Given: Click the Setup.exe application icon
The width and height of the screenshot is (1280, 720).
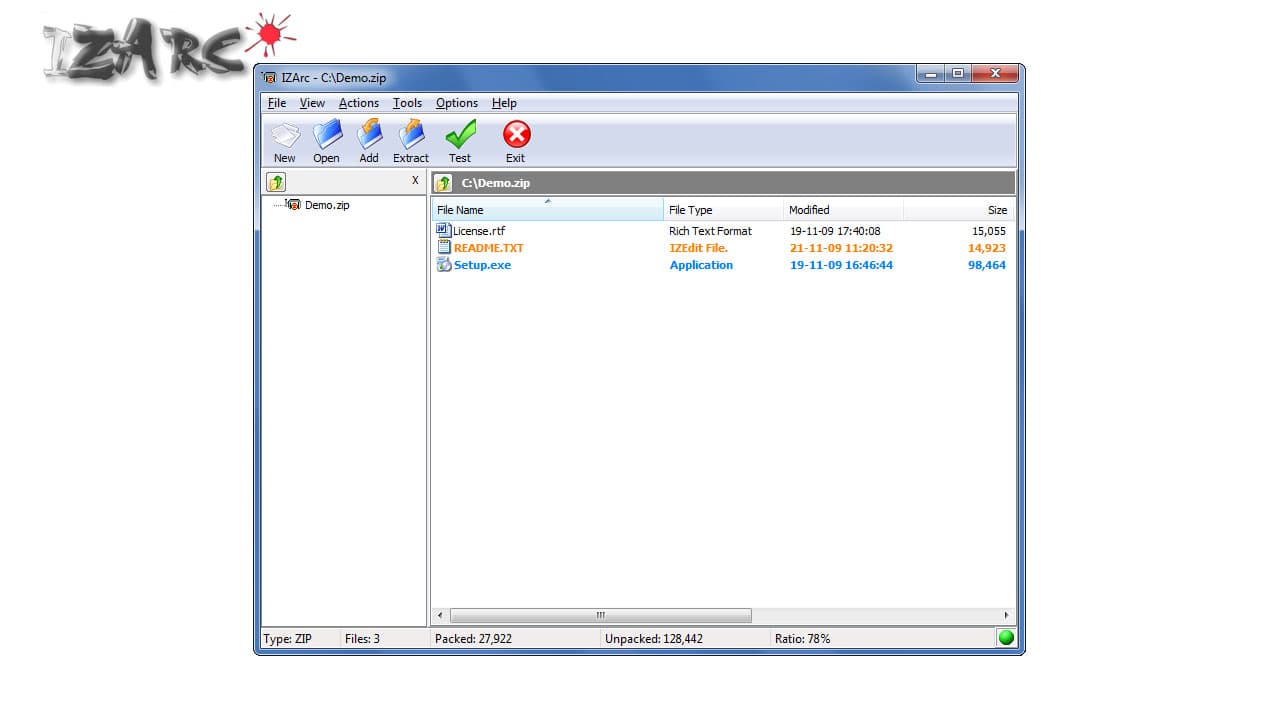Looking at the screenshot, I should click(x=443, y=264).
